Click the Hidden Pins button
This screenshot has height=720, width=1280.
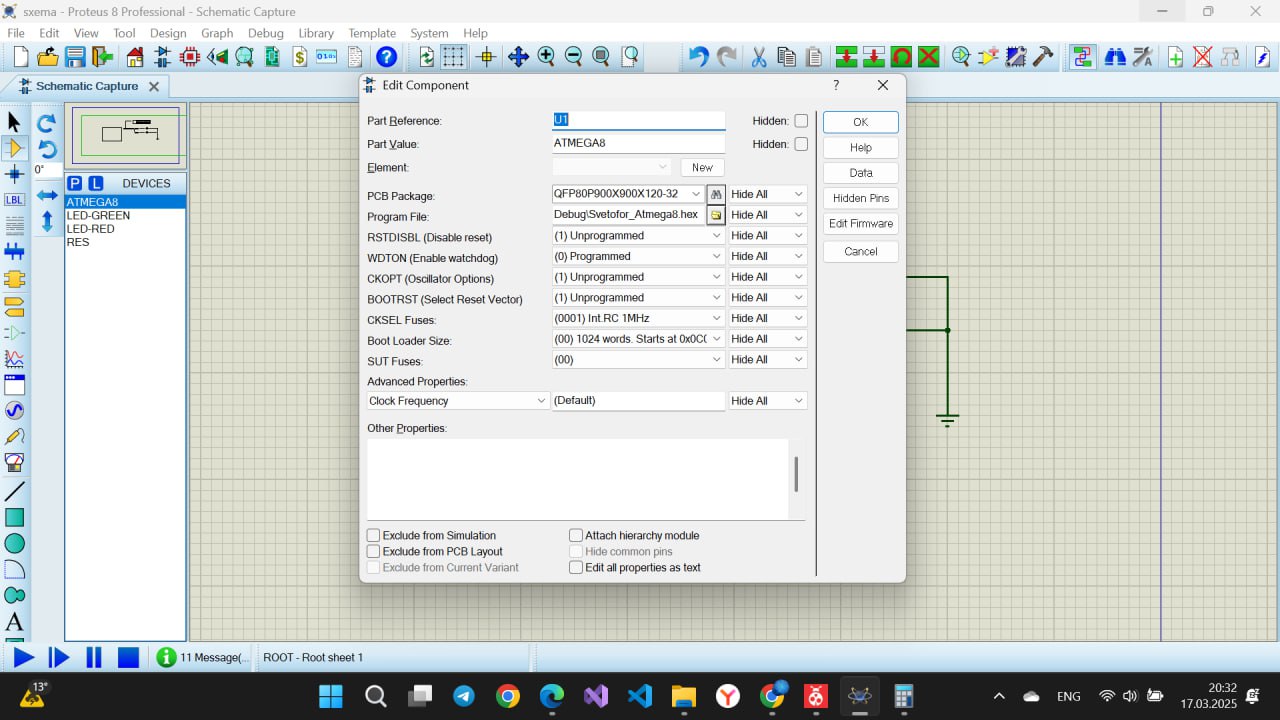(x=860, y=198)
